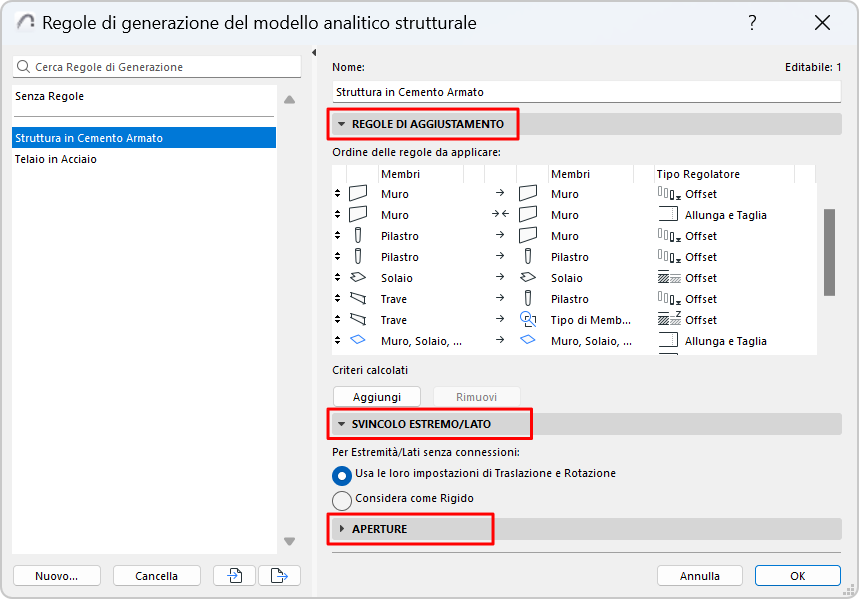859x599 pixels.
Task: Select Usa le loro impostazioni radio option
Action: pos(341,474)
